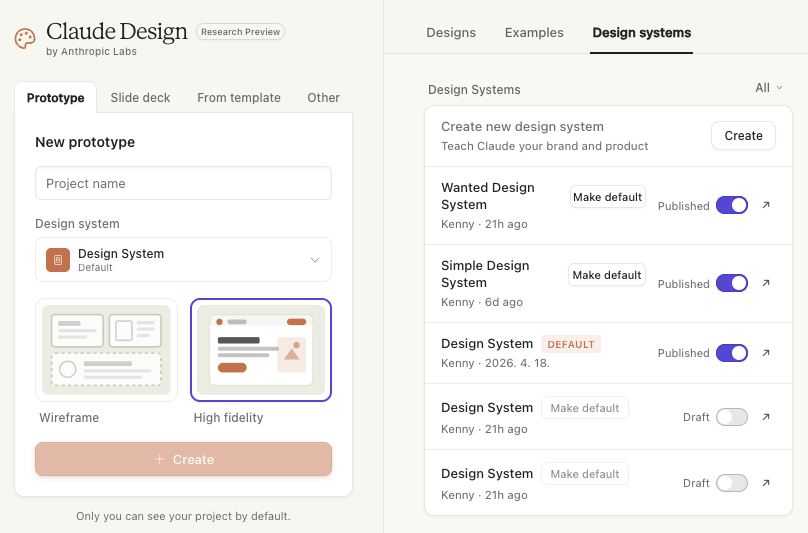Open the default Design System arrow icon

pyautogui.click(x=766, y=353)
